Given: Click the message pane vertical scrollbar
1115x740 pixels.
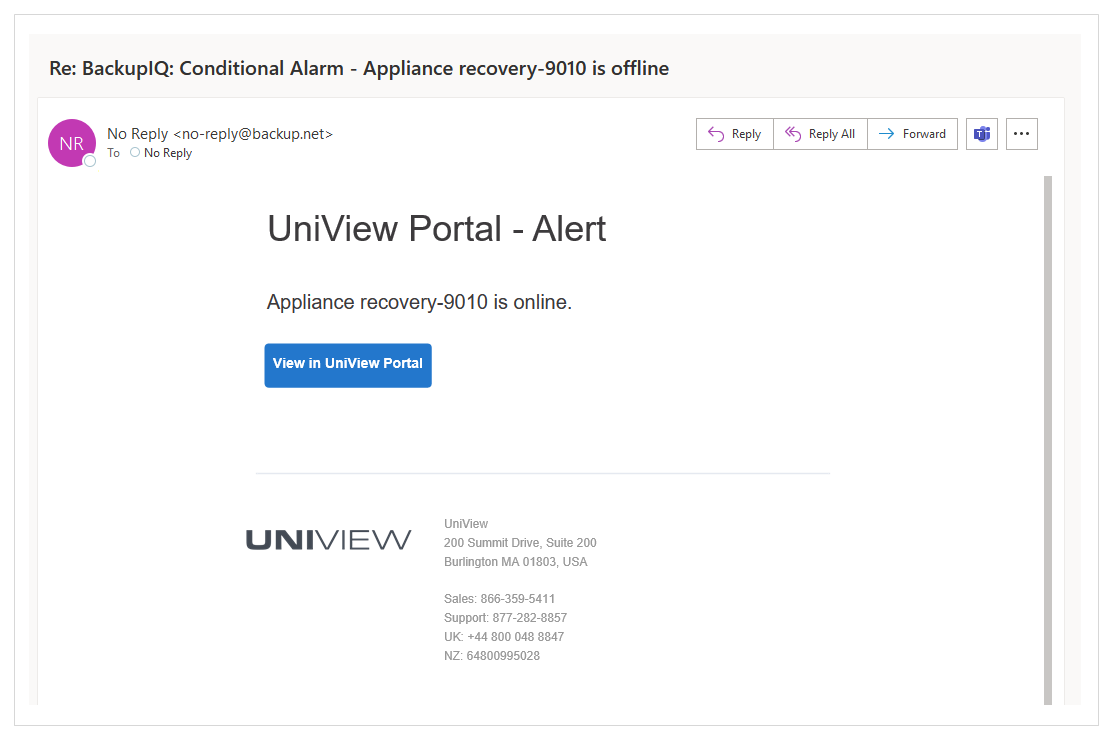Looking at the screenshot, I should click(1047, 440).
